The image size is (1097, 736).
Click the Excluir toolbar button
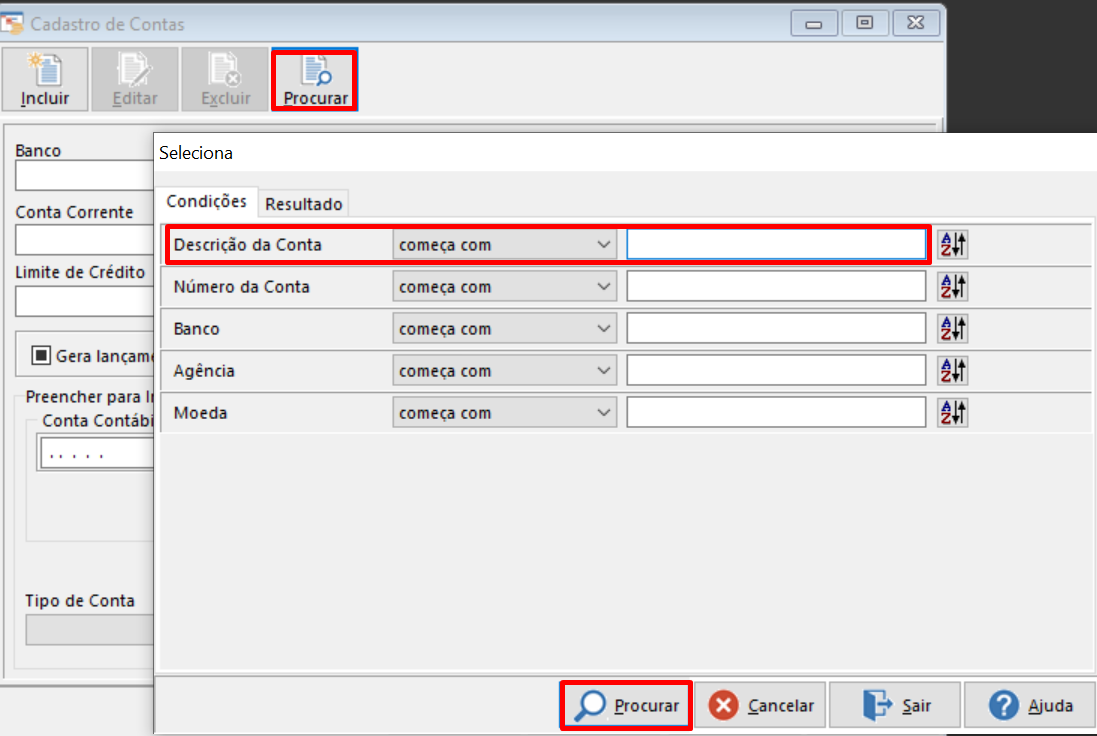click(x=225, y=79)
